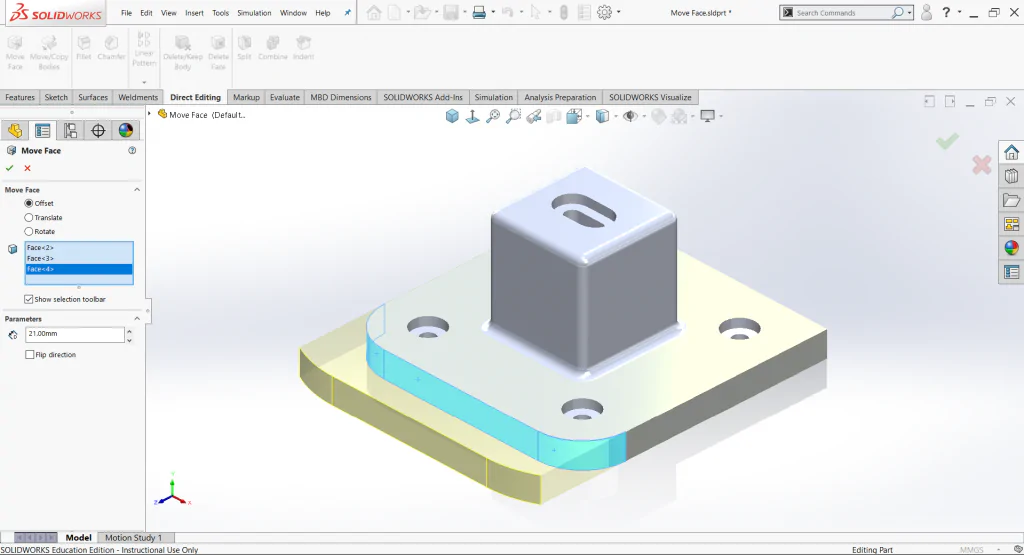The width and height of the screenshot is (1024, 555).
Task: Open the Insert menu
Action: [194, 12]
